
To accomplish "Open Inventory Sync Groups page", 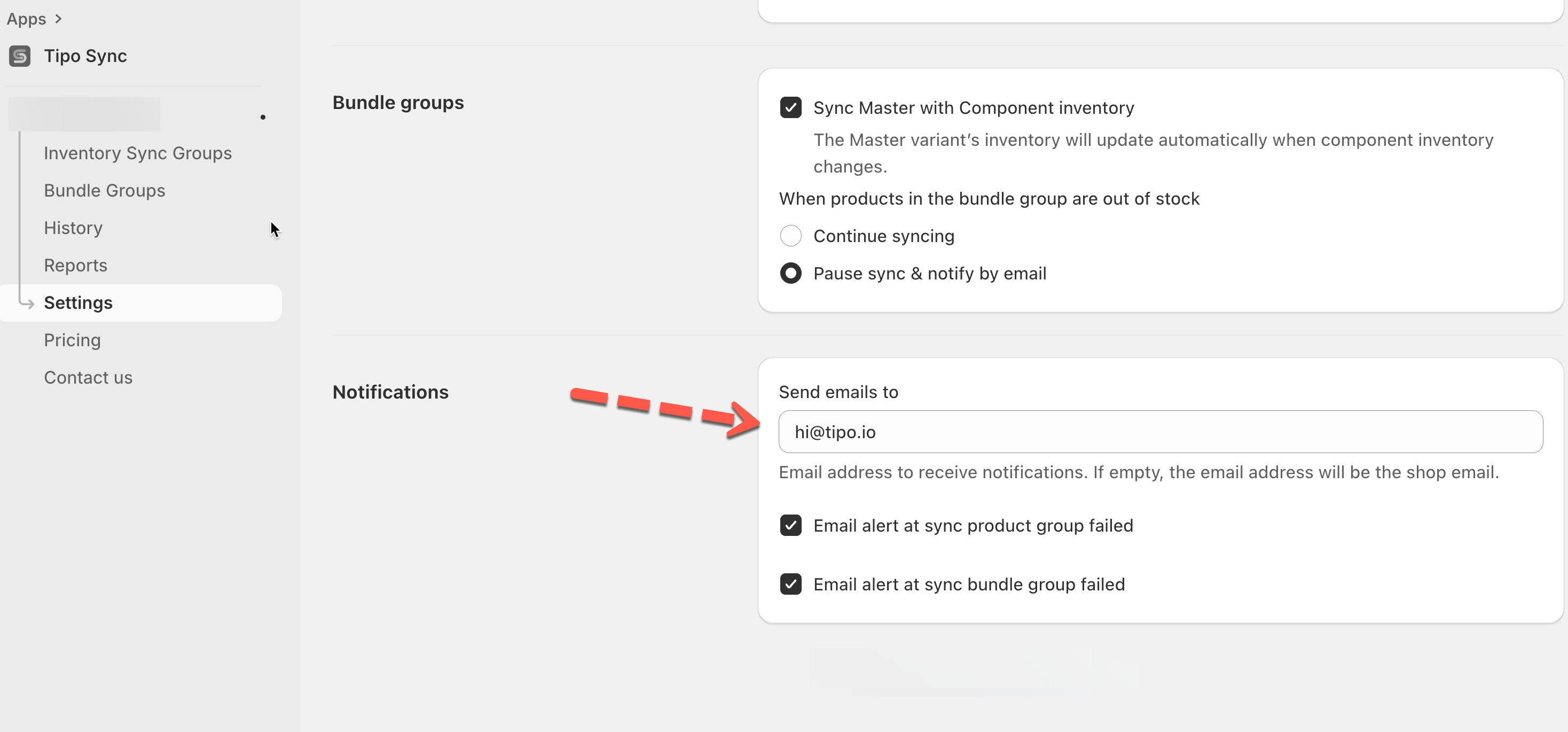I will [x=138, y=153].
